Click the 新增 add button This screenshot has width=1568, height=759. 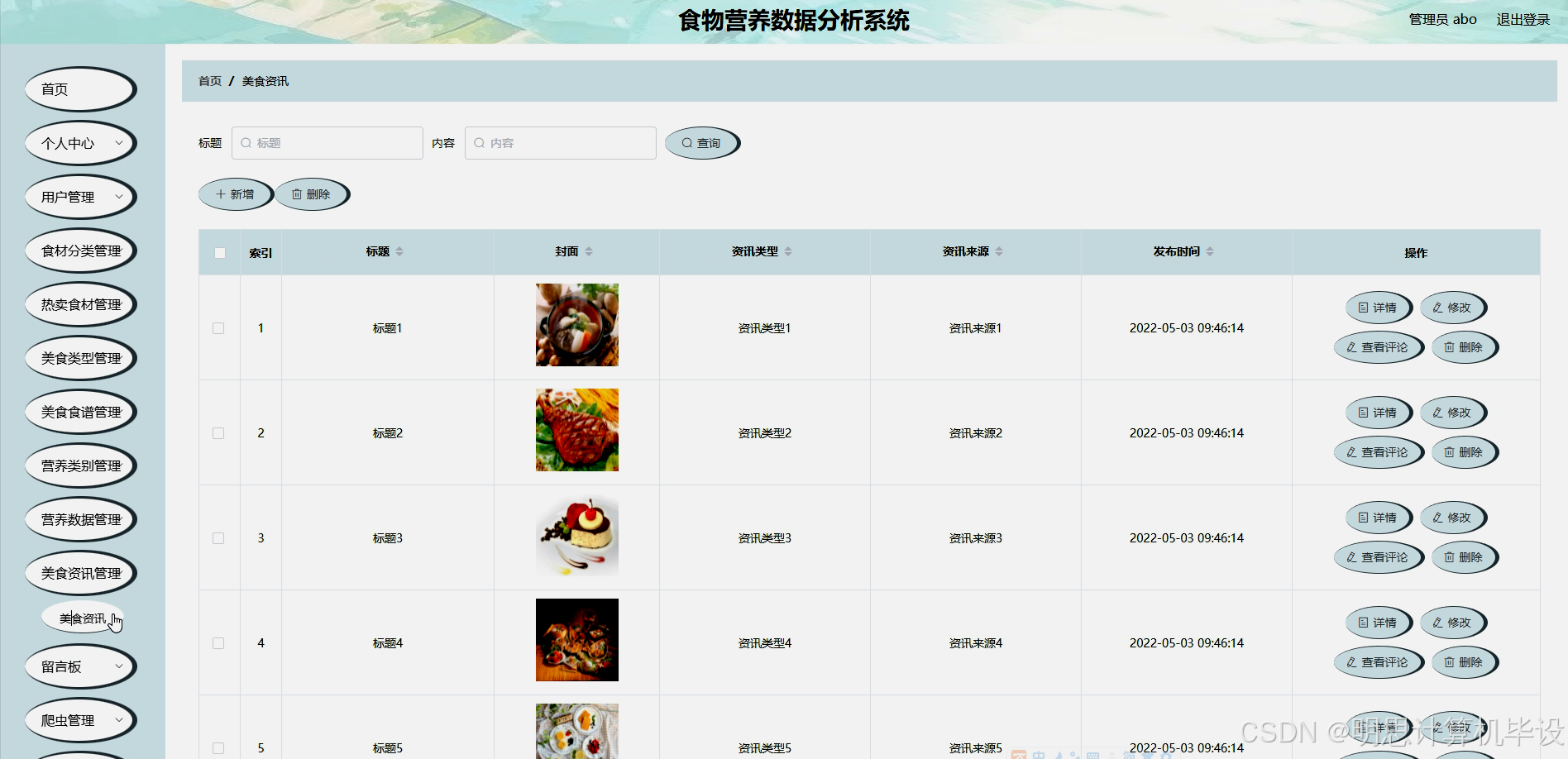point(235,194)
